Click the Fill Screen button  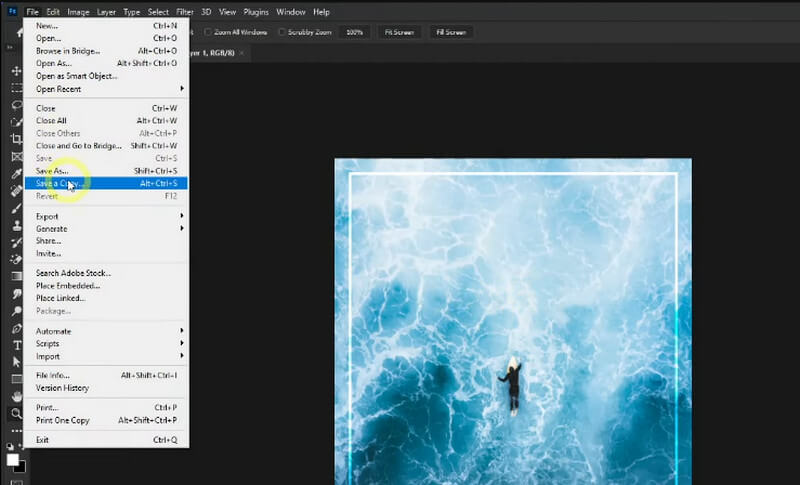[451, 32]
